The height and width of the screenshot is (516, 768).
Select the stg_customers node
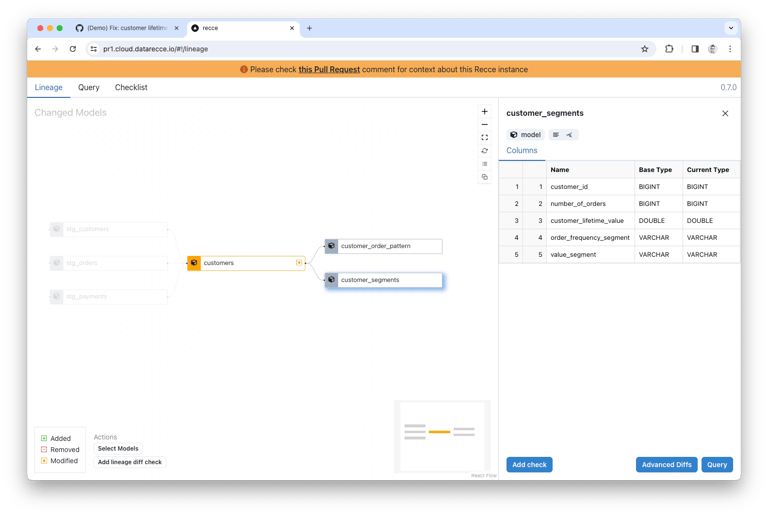coord(109,229)
